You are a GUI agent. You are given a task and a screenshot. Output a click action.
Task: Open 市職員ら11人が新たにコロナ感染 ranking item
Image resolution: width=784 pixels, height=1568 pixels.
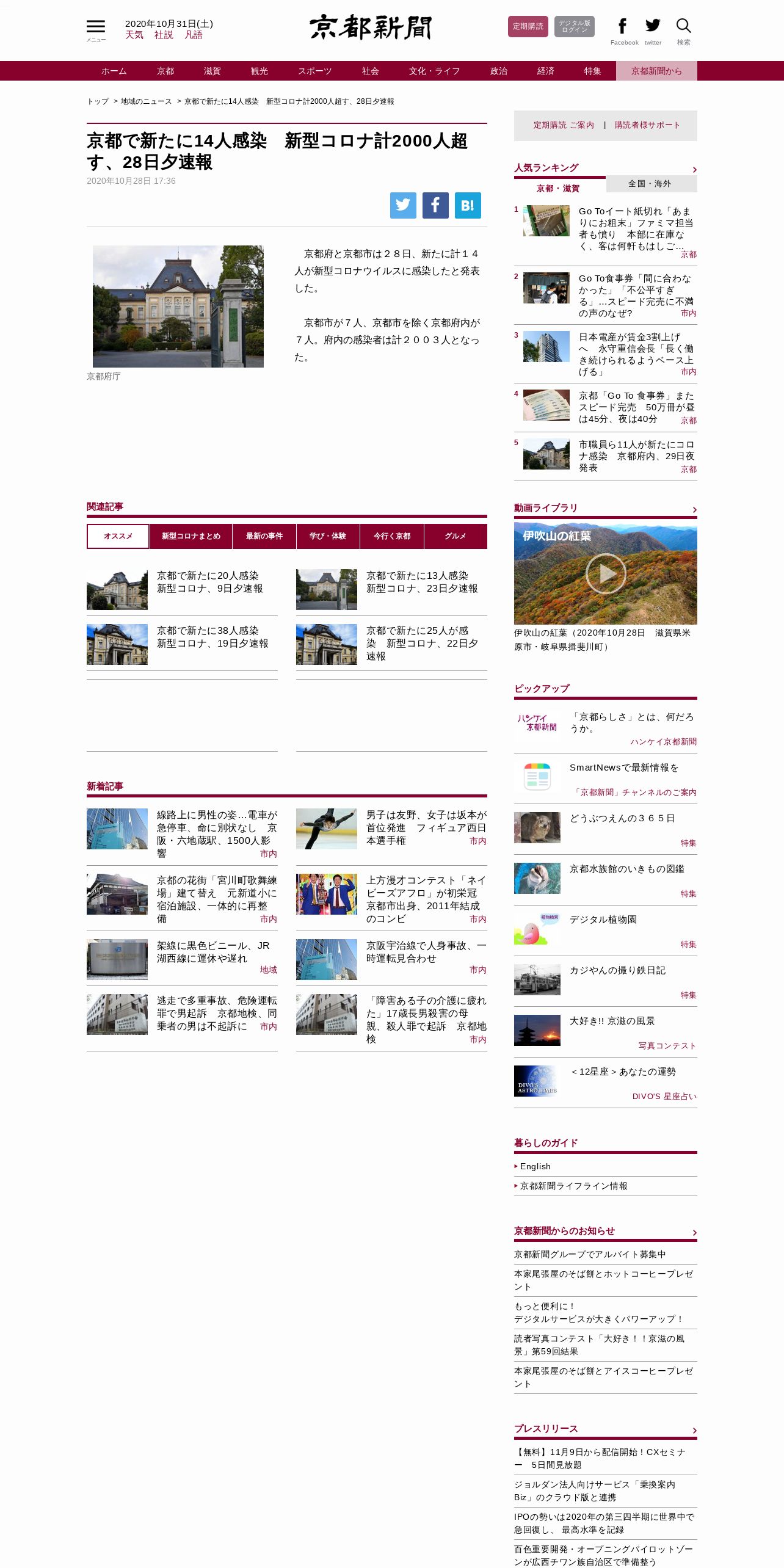tap(636, 456)
